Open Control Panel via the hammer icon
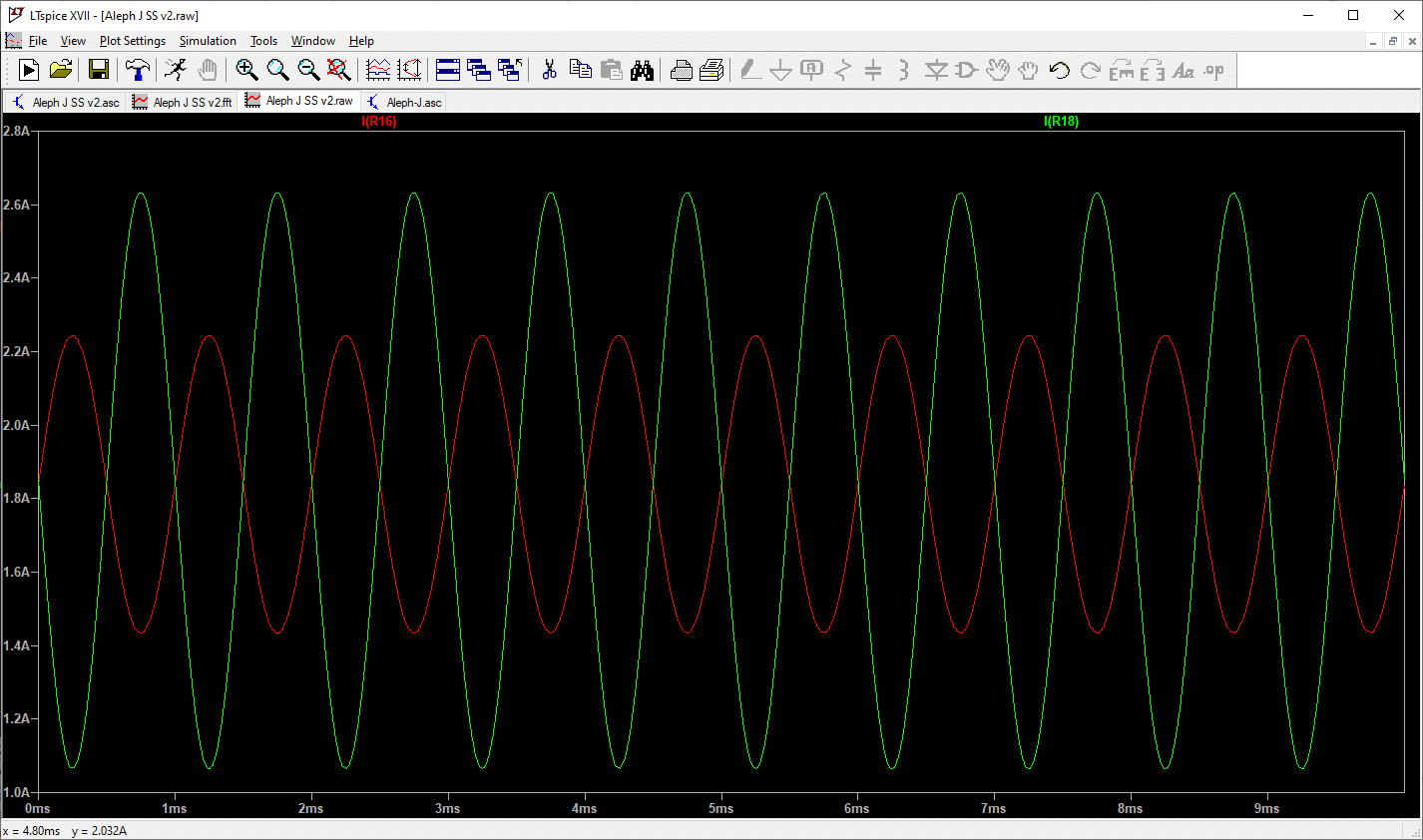This screenshot has width=1423, height=840. click(x=138, y=70)
